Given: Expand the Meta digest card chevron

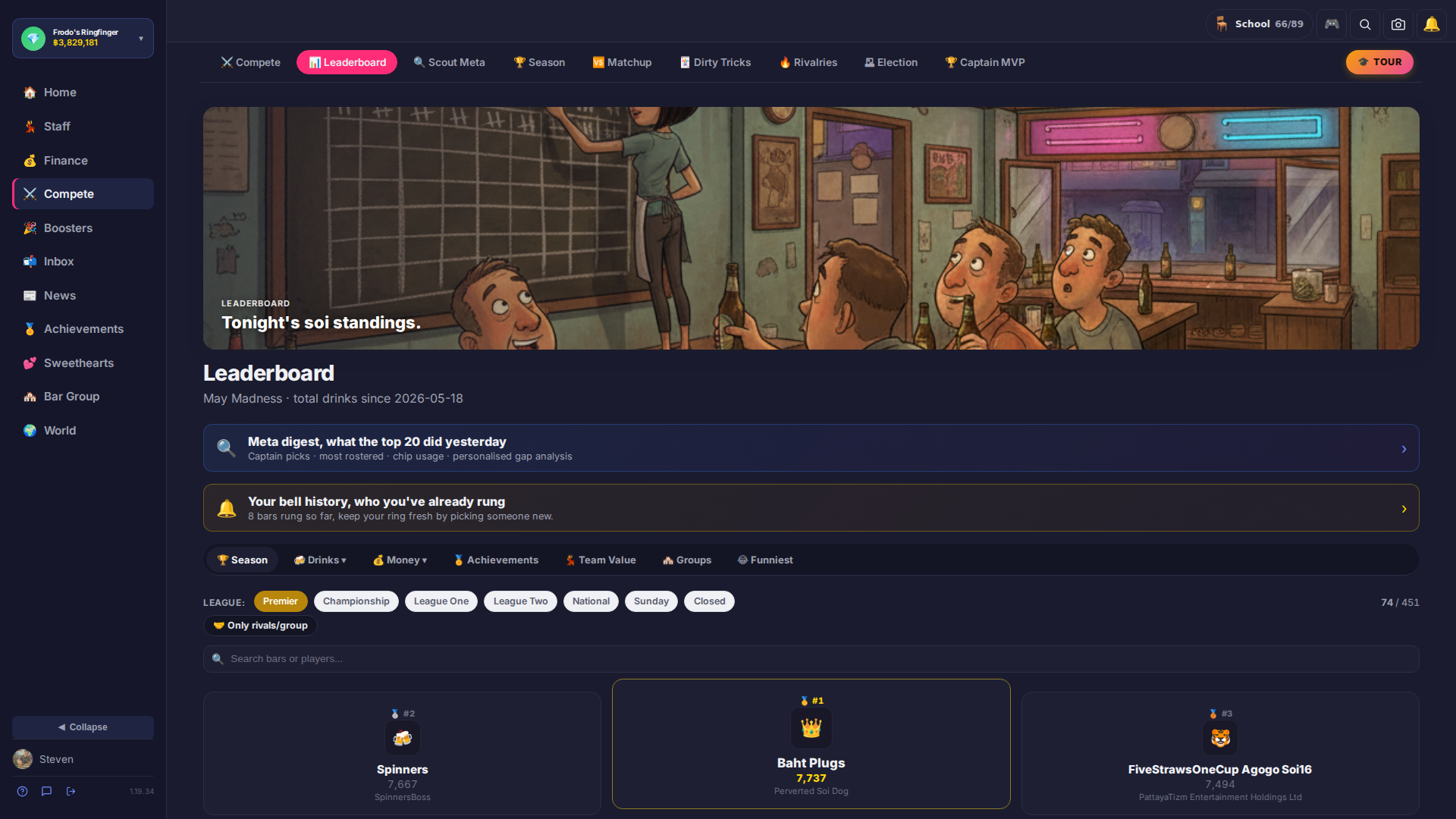Looking at the screenshot, I should (1404, 449).
